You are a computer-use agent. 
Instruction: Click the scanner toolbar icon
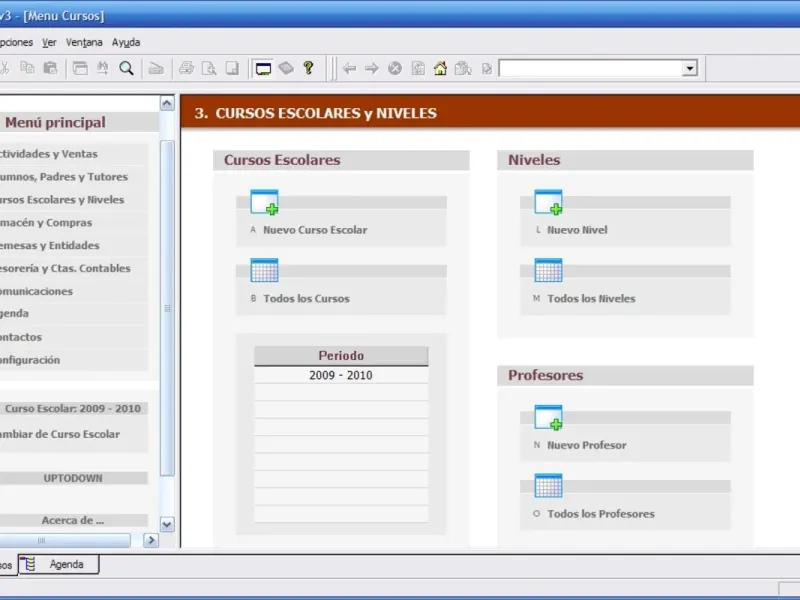click(x=156, y=68)
